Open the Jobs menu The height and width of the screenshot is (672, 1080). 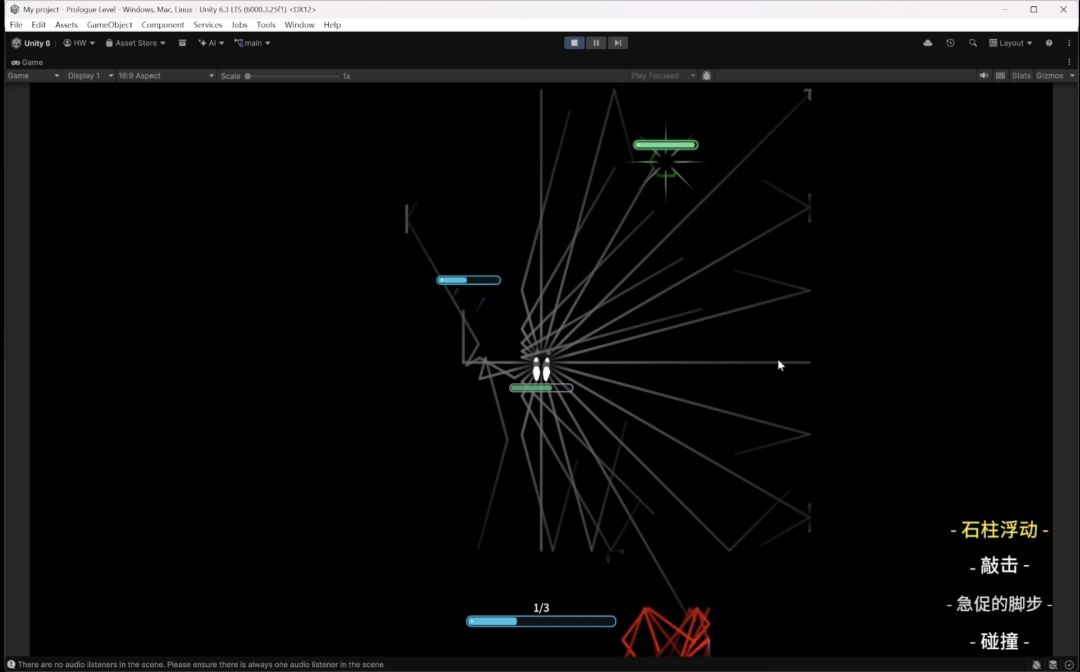[239, 25]
